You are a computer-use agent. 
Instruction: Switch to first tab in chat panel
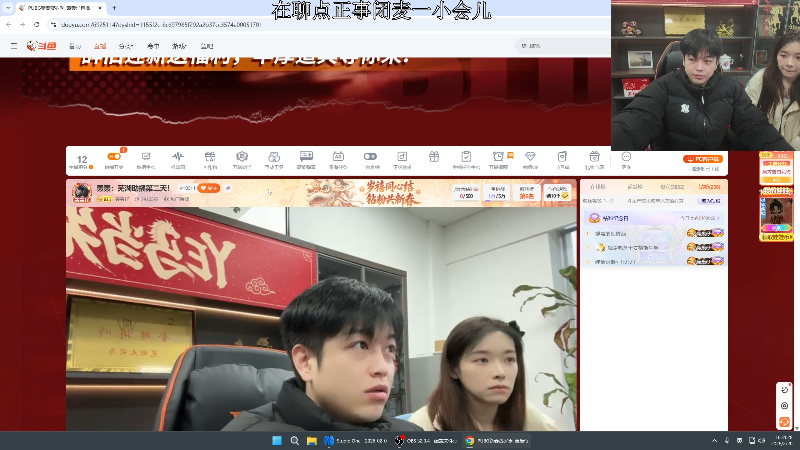point(597,187)
